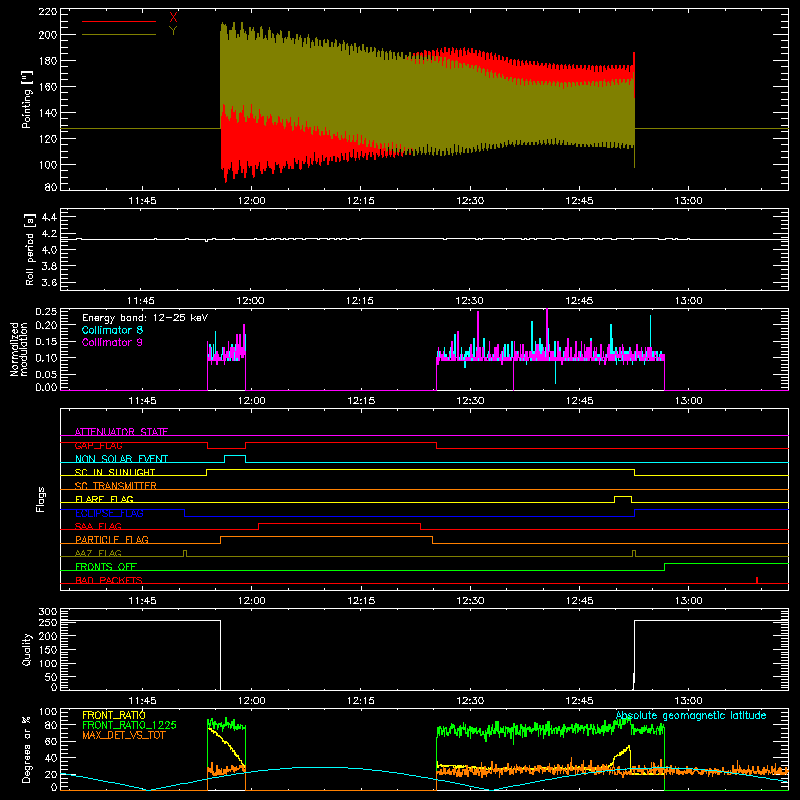Click the 'Pointing' y-axis label
This screenshot has height=800, width=800.
coord(27,99)
